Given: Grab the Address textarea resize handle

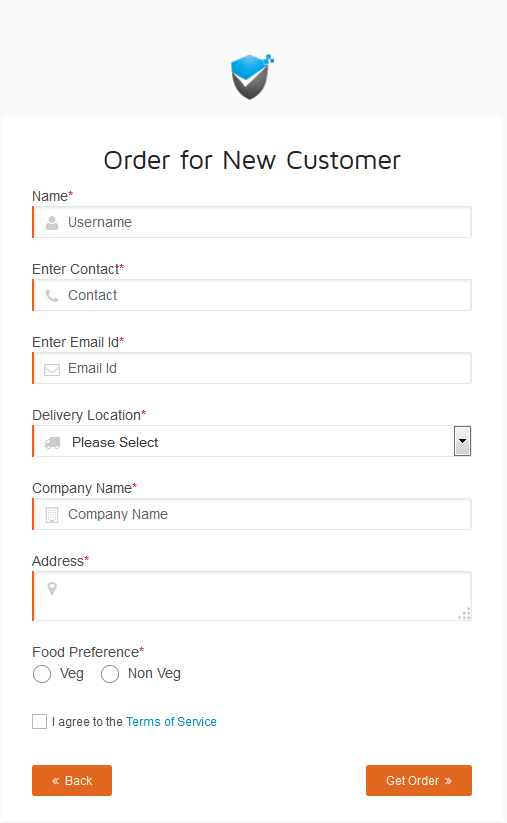Looking at the screenshot, I should tap(464, 614).
